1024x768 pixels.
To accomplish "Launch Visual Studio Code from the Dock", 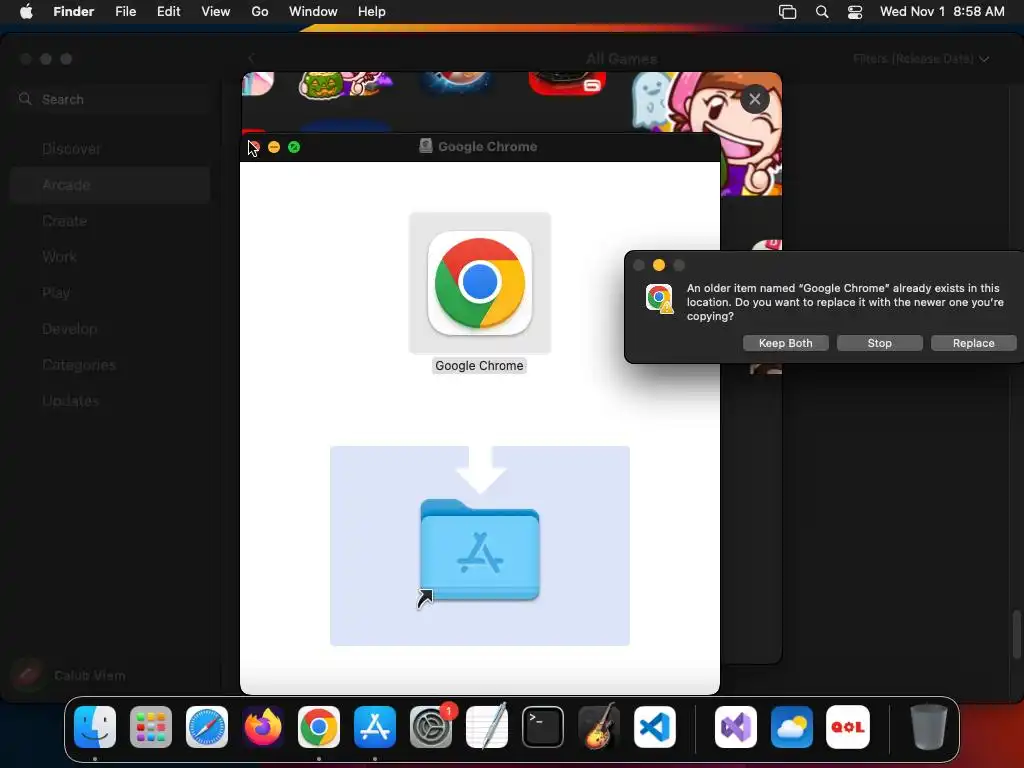I will coord(654,727).
